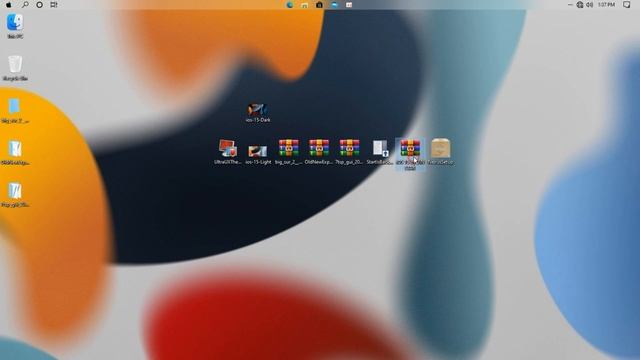Screen dimensions: 640x360
Task: Select the Recycle Bin desktop icon
Action: 15,68
